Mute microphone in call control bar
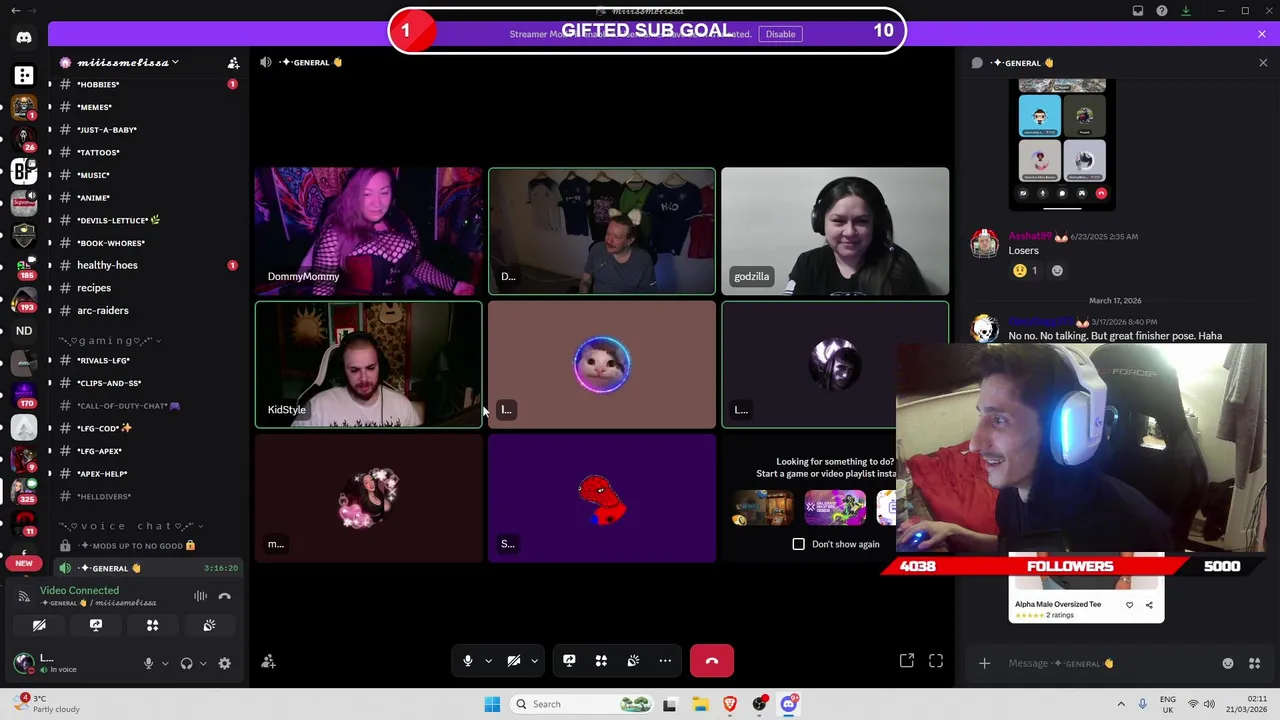The width and height of the screenshot is (1280, 720). pos(468,661)
